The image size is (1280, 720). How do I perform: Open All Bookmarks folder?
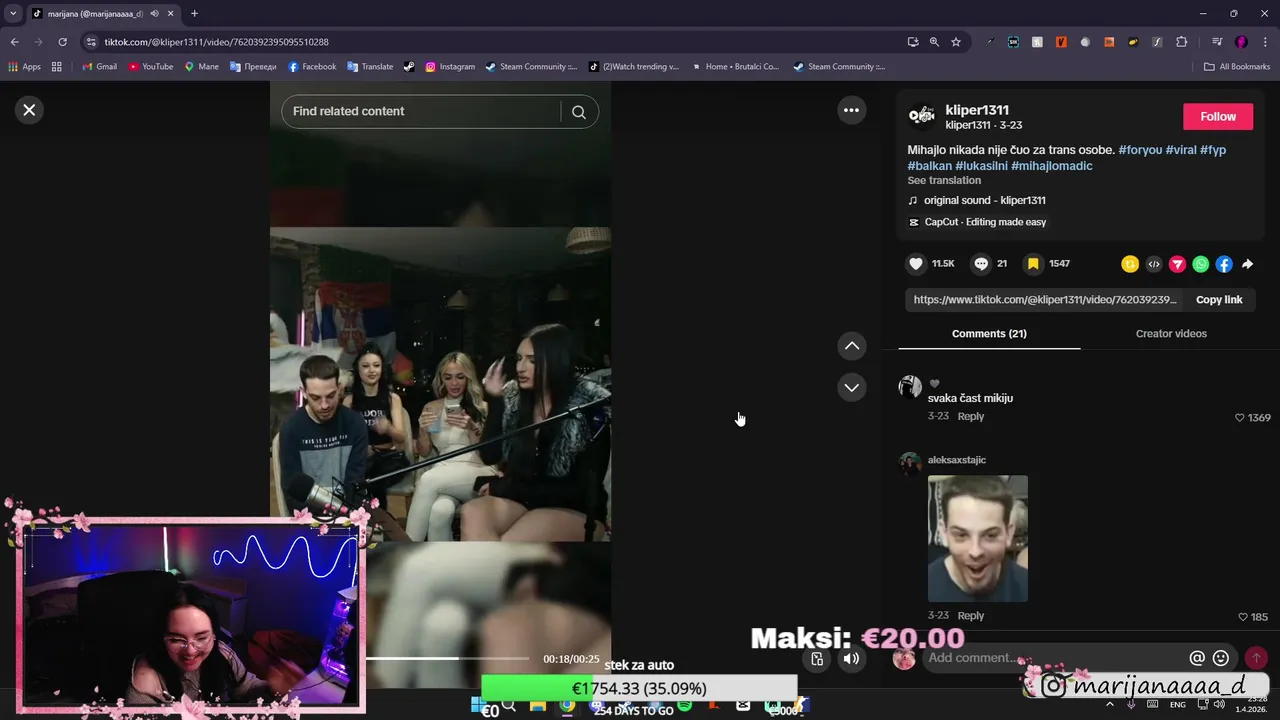[x=1237, y=67]
